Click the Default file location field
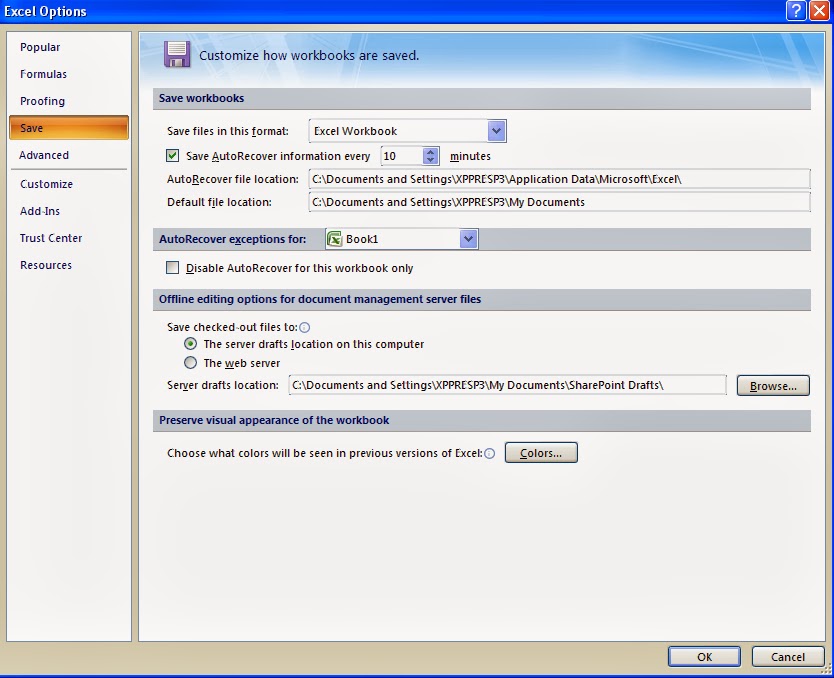This screenshot has width=834, height=678. pyautogui.click(x=560, y=202)
